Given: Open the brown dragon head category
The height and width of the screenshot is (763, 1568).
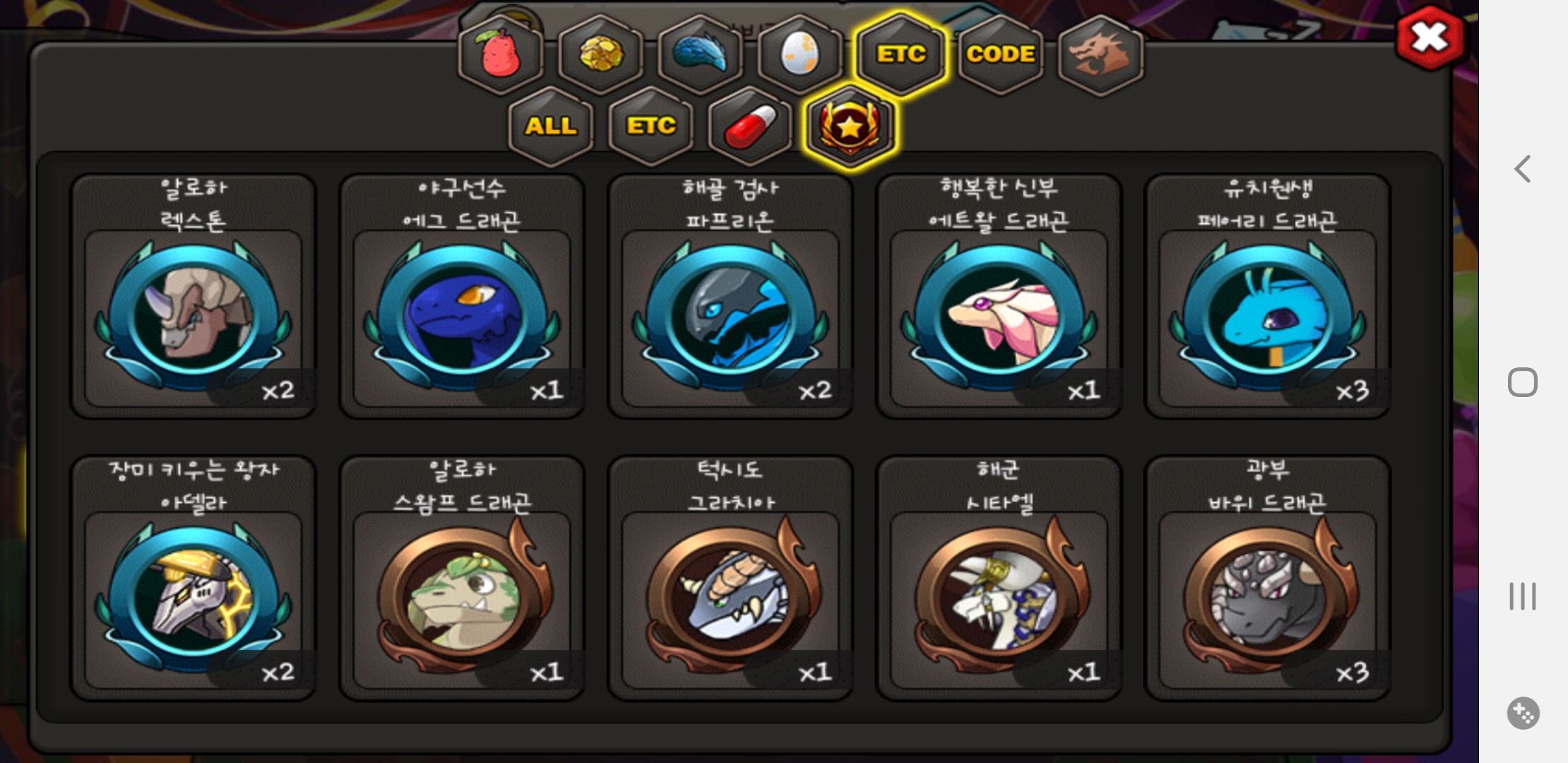Looking at the screenshot, I should click(x=1100, y=54).
